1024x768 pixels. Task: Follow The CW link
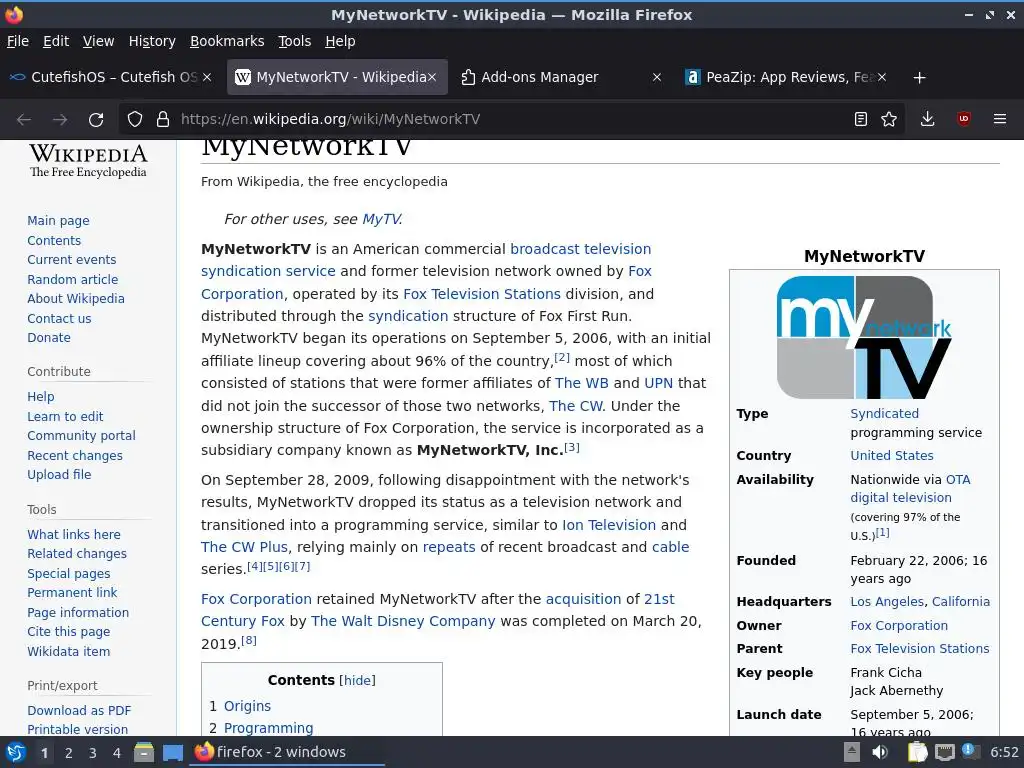coord(576,406)
